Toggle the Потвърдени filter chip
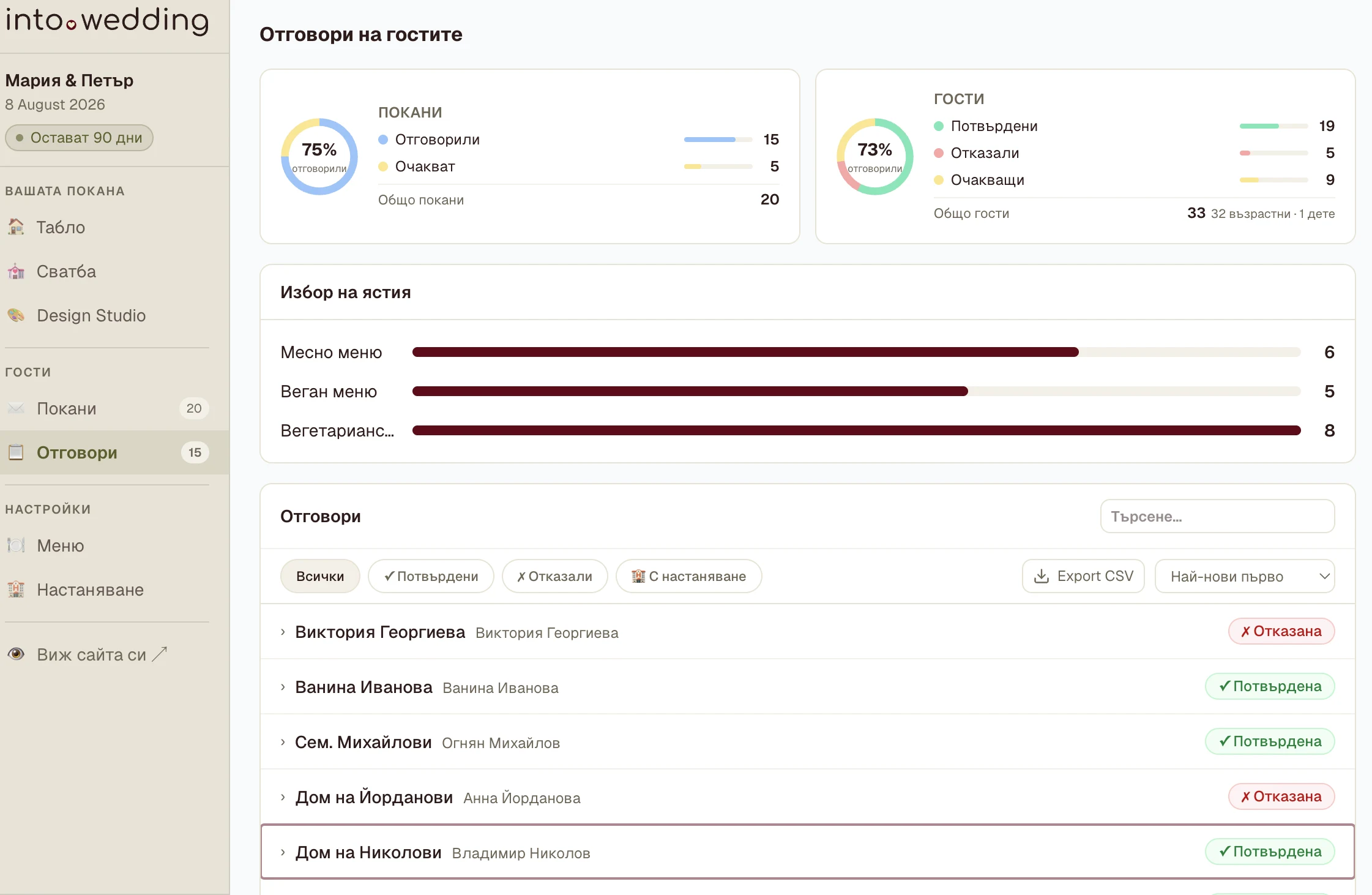The width and height of the screenshot is (1372, 895). pyautogui.click(x=431, y=576)
